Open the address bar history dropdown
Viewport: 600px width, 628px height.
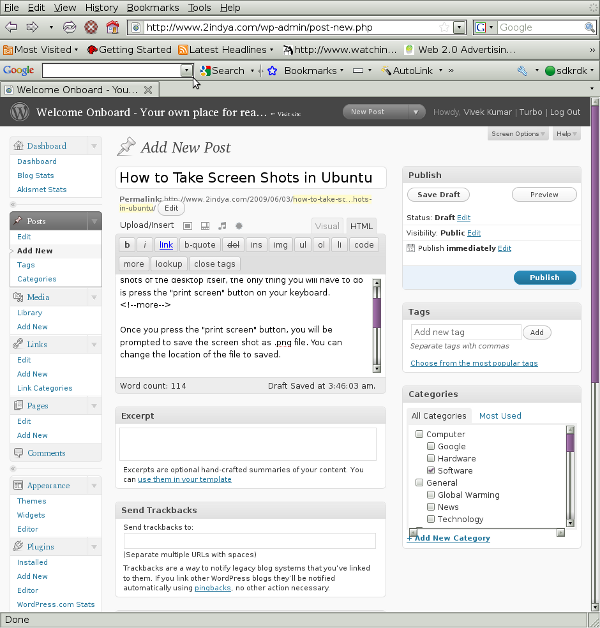(459, 27)
